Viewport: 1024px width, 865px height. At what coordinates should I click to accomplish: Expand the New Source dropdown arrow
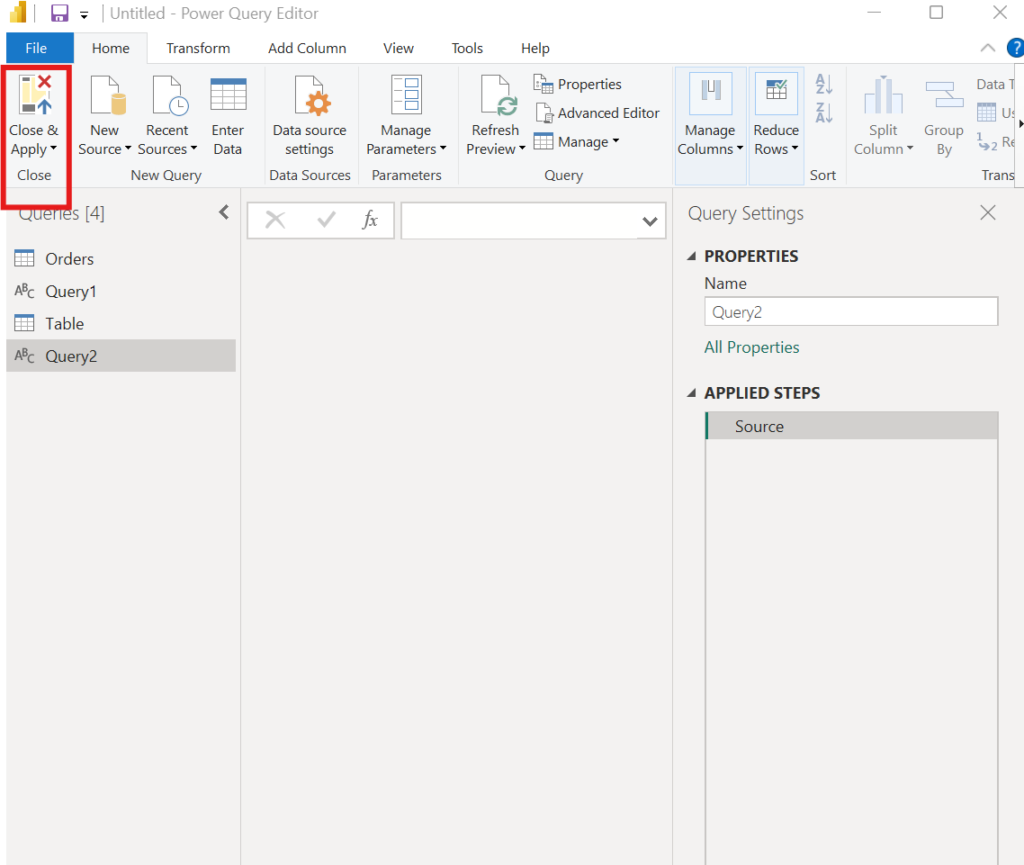pyautogui.click(x=128, y=149)
